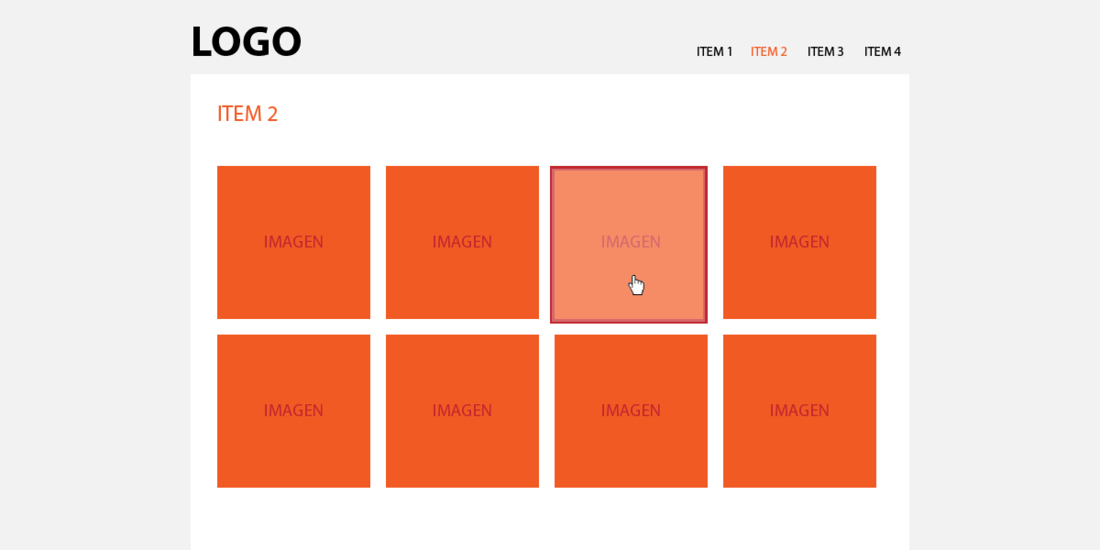Click empty white area below the tile grid
1100x550 pixels.
(x=549, y=519)
